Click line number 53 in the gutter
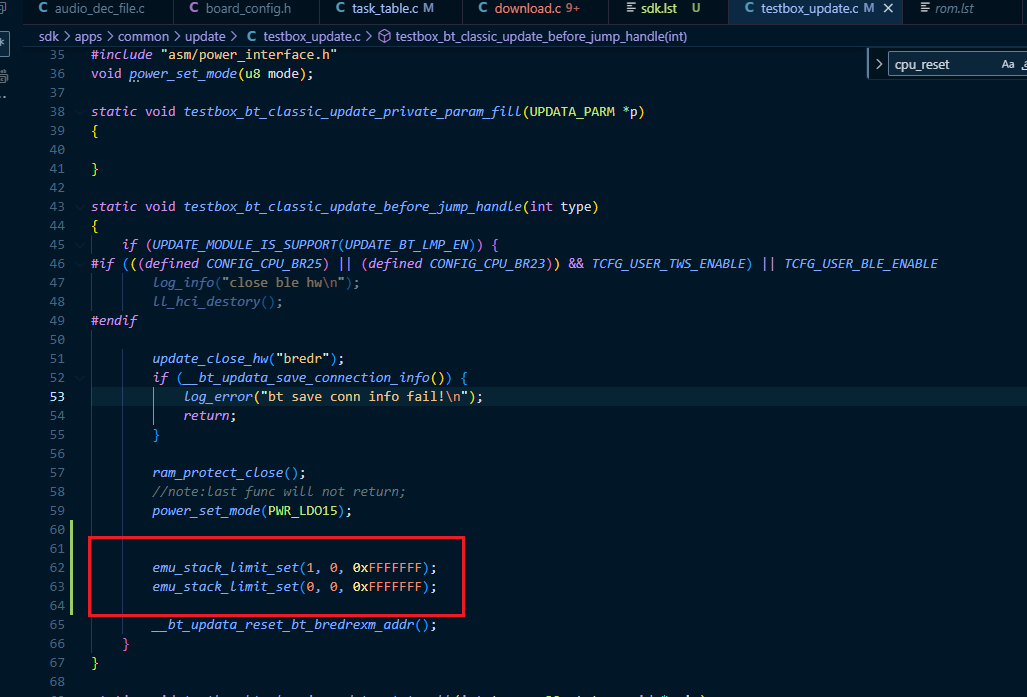The width and height of the screenshot is (1027, 697). tap(57, 397)
